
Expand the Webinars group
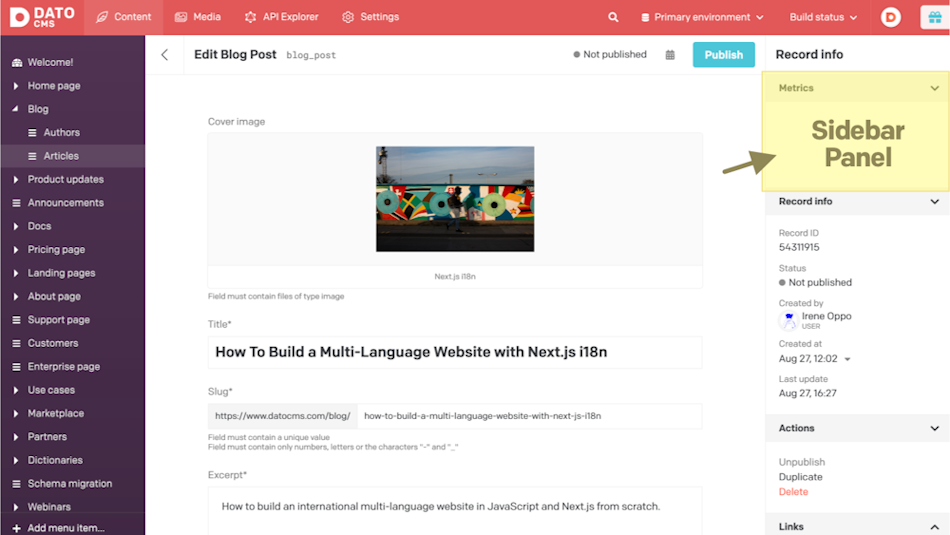(16, 507)
